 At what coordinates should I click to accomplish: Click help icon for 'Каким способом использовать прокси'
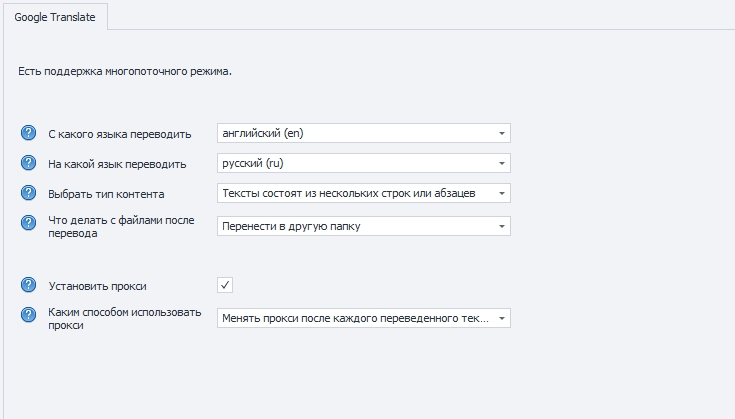29,315
